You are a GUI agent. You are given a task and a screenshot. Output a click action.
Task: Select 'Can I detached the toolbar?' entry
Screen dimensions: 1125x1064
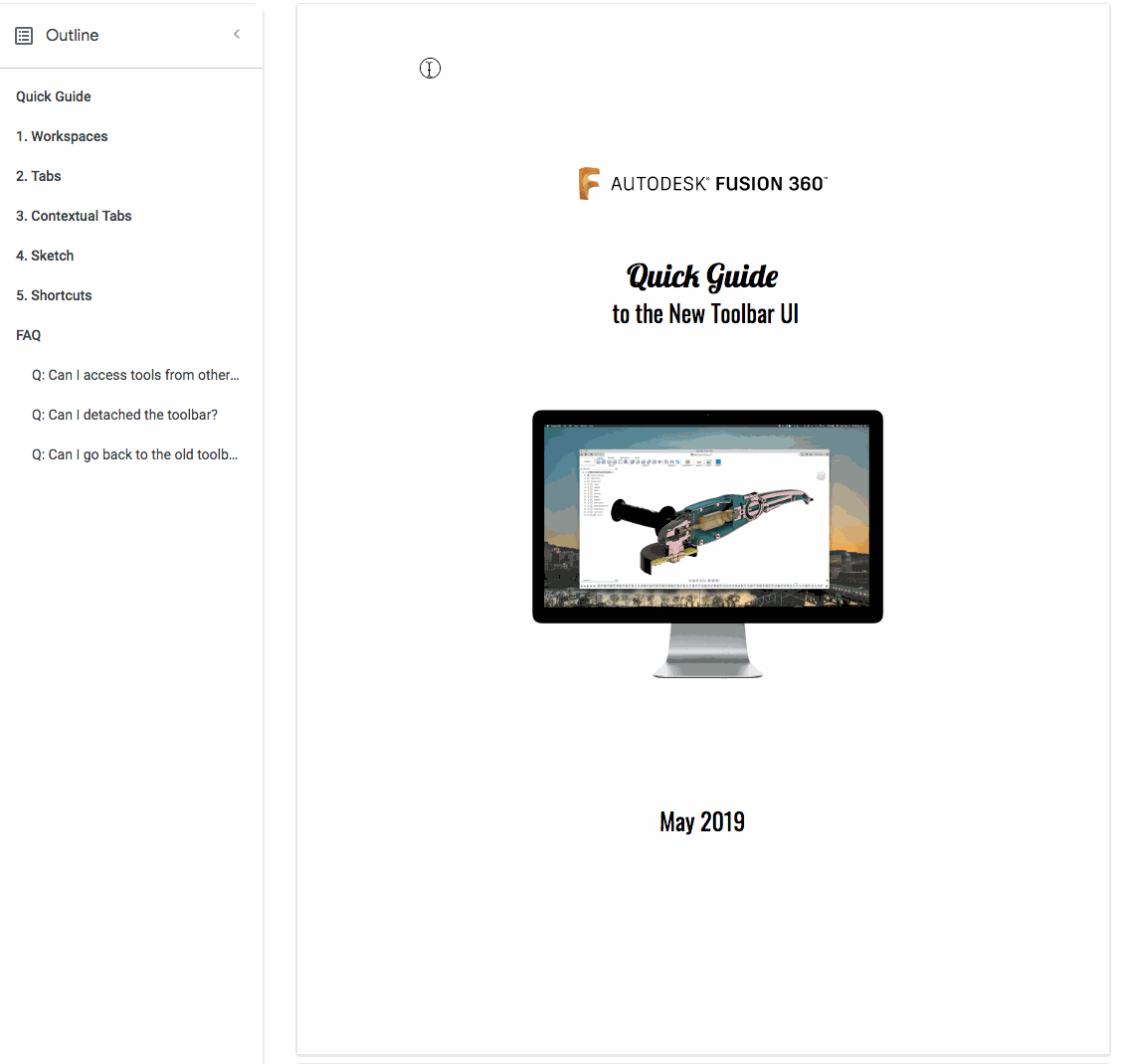(x=125, y=415)
